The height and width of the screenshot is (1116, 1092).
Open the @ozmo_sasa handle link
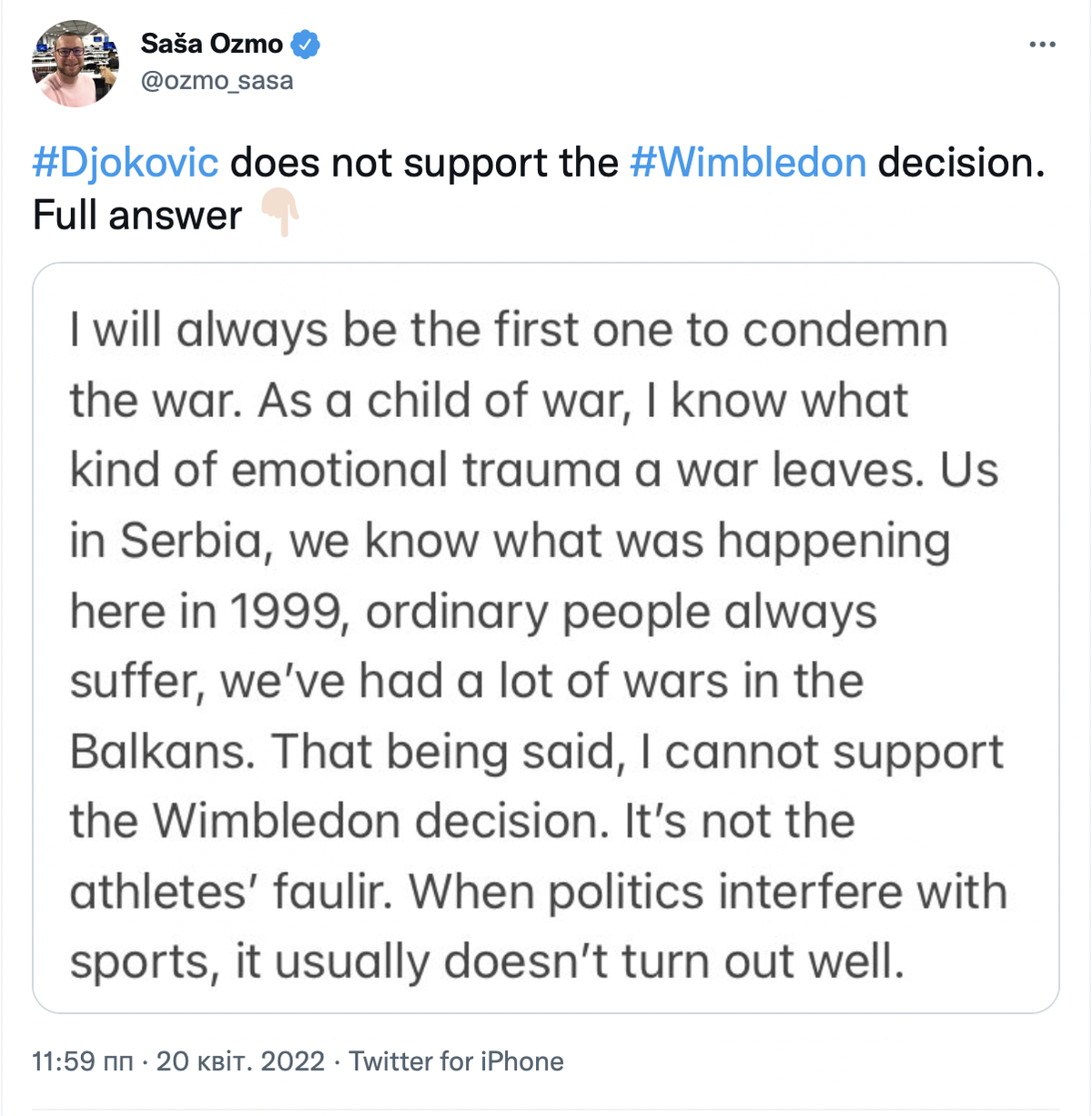pyautogui.click(x=217, y=81)
